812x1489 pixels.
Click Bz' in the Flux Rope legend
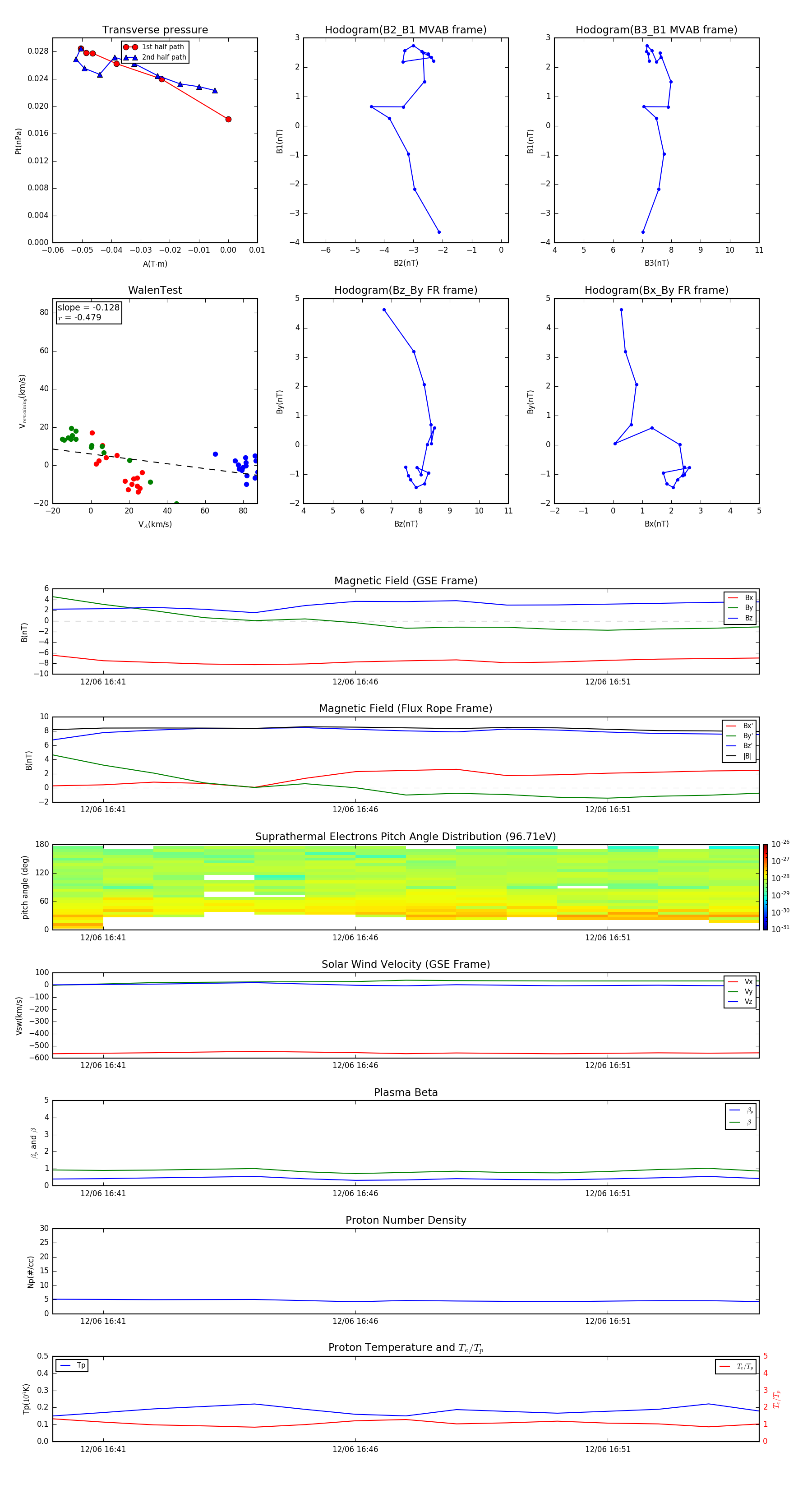(x=739, y=746)
